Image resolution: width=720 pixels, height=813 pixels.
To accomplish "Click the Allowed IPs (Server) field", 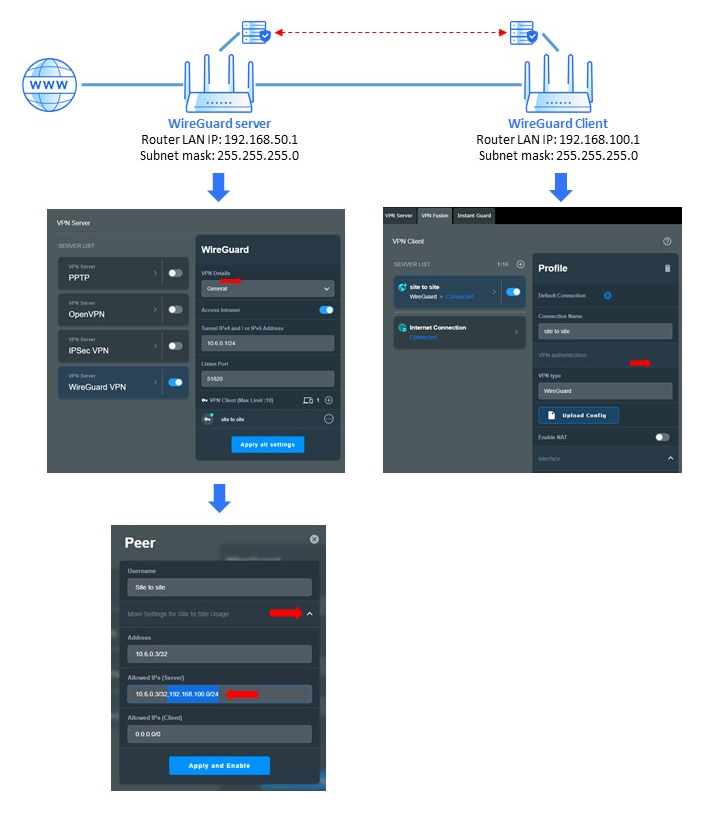I will pyautogui.click(x=219, y=694).
